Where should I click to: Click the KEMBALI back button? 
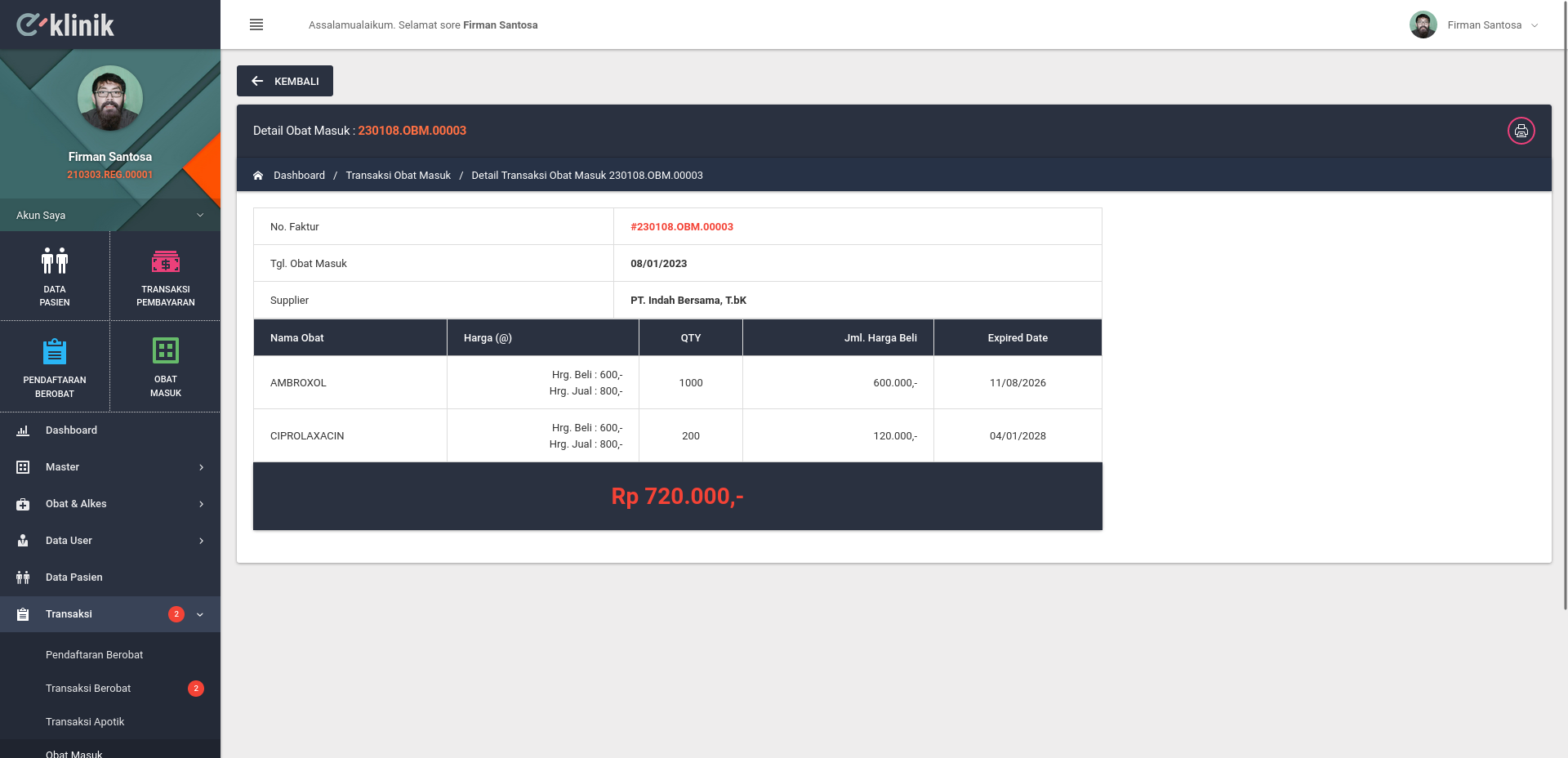coord(285,81)
